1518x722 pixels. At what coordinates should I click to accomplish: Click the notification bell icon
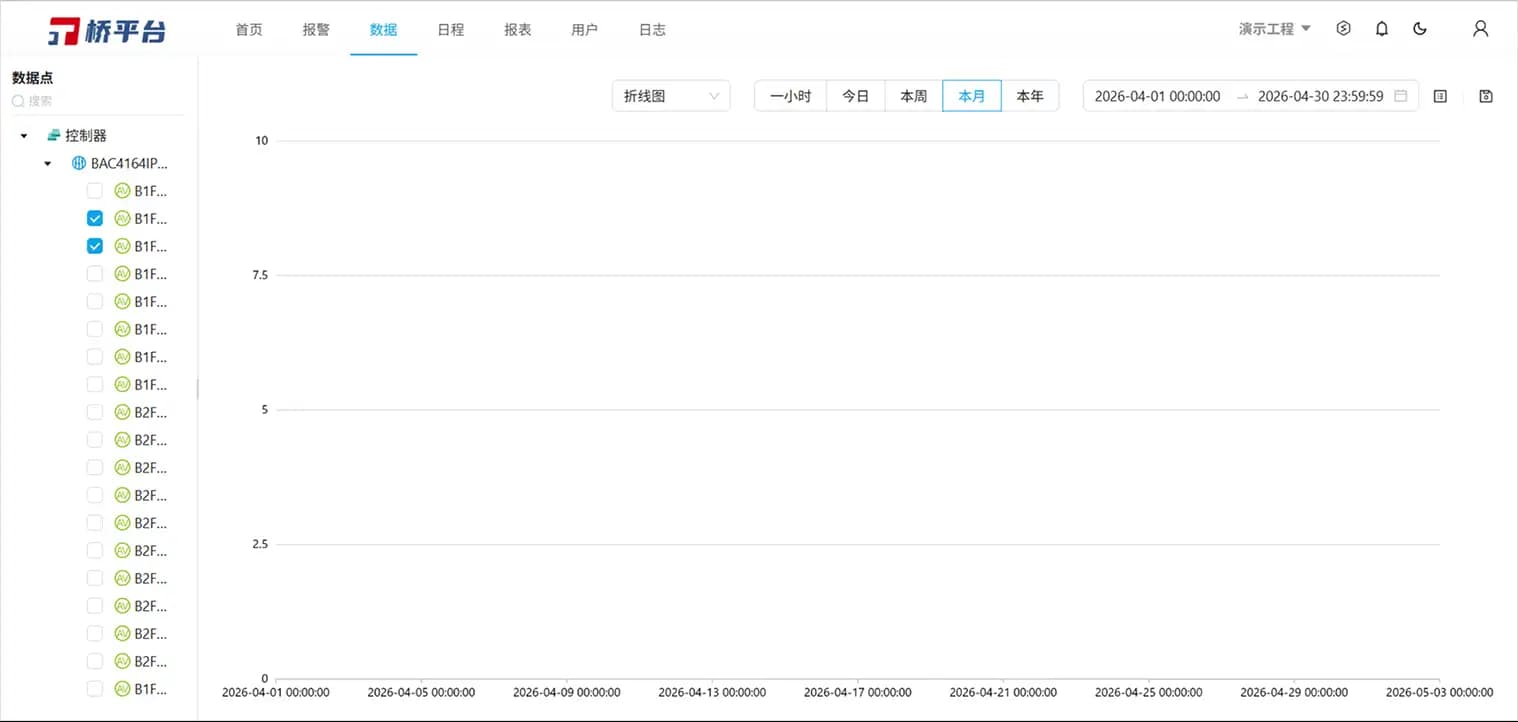click(x=1382, y=29)
